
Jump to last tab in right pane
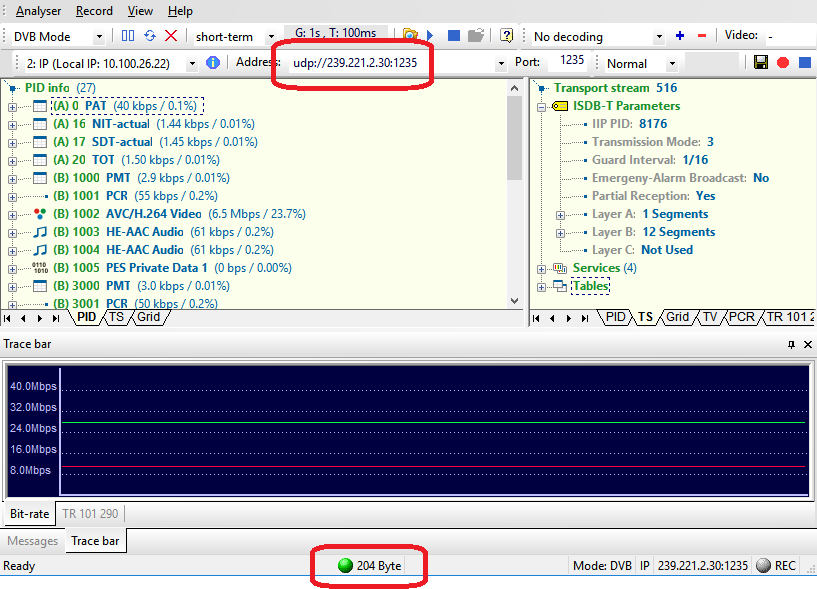pyautogui.click(x=585, y=318)
